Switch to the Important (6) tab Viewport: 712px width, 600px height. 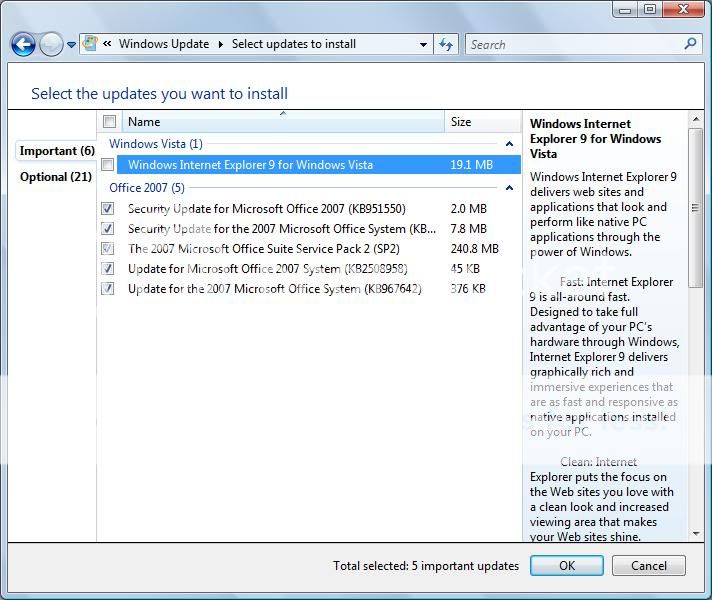point(57,151)
